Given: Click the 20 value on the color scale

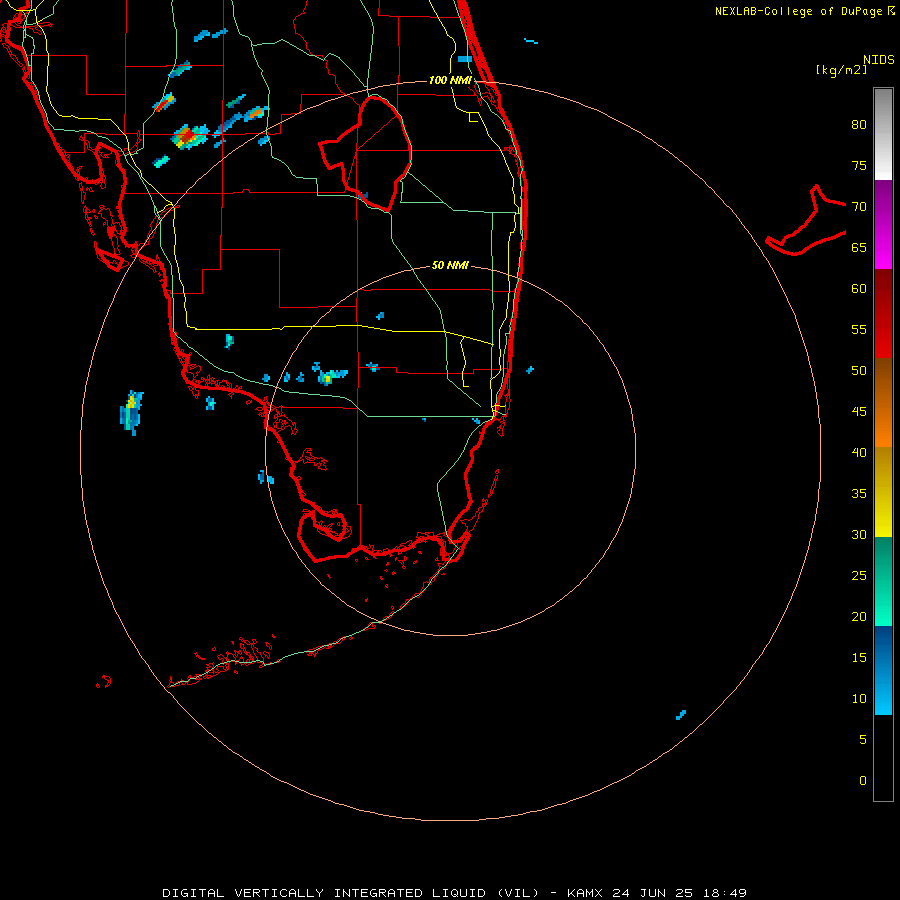Looking at the screenshot, I should (x=859, y=616).
